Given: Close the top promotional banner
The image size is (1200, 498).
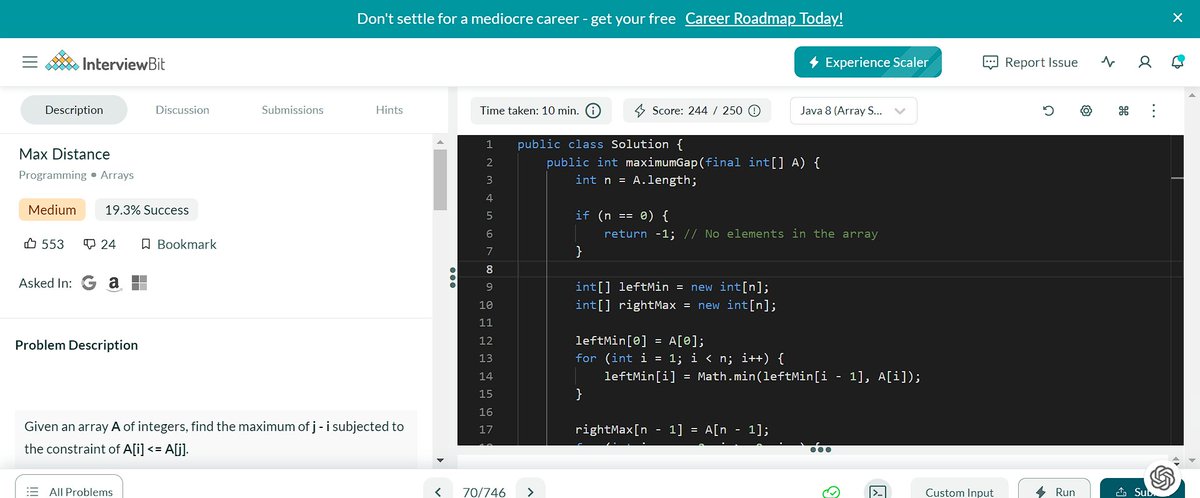Looking at the screenshot, I should 1177,18.
